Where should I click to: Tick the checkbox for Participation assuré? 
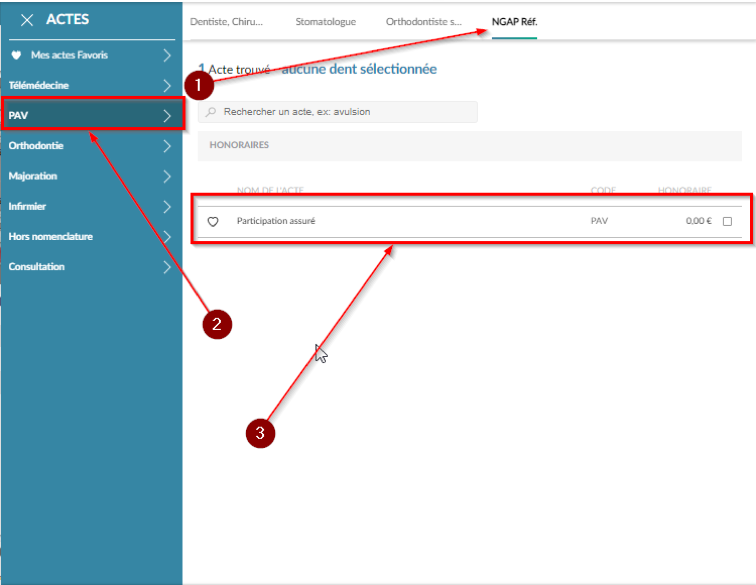(727, 222)
